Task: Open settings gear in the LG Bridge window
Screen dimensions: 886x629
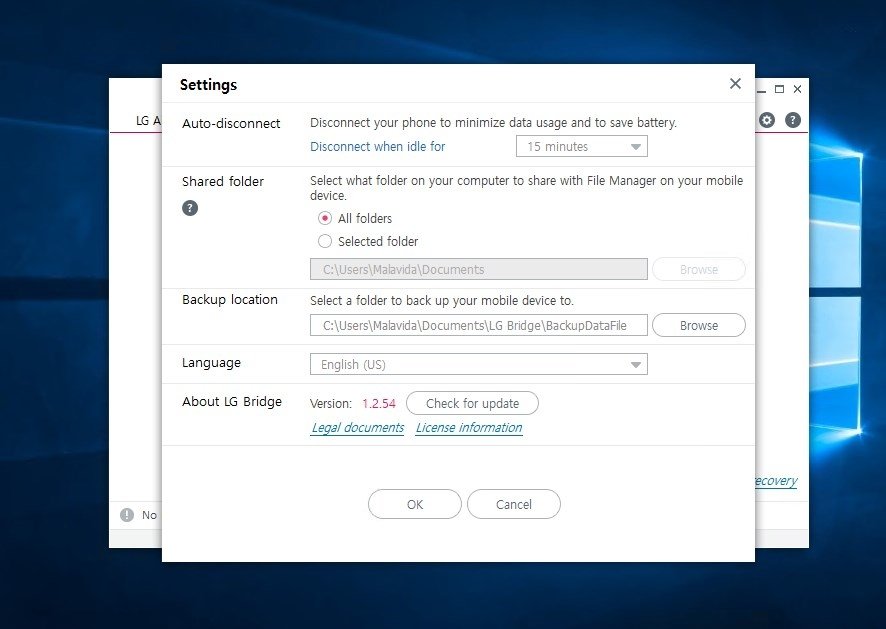Action: pyautogui.click(x=767, y=120)
